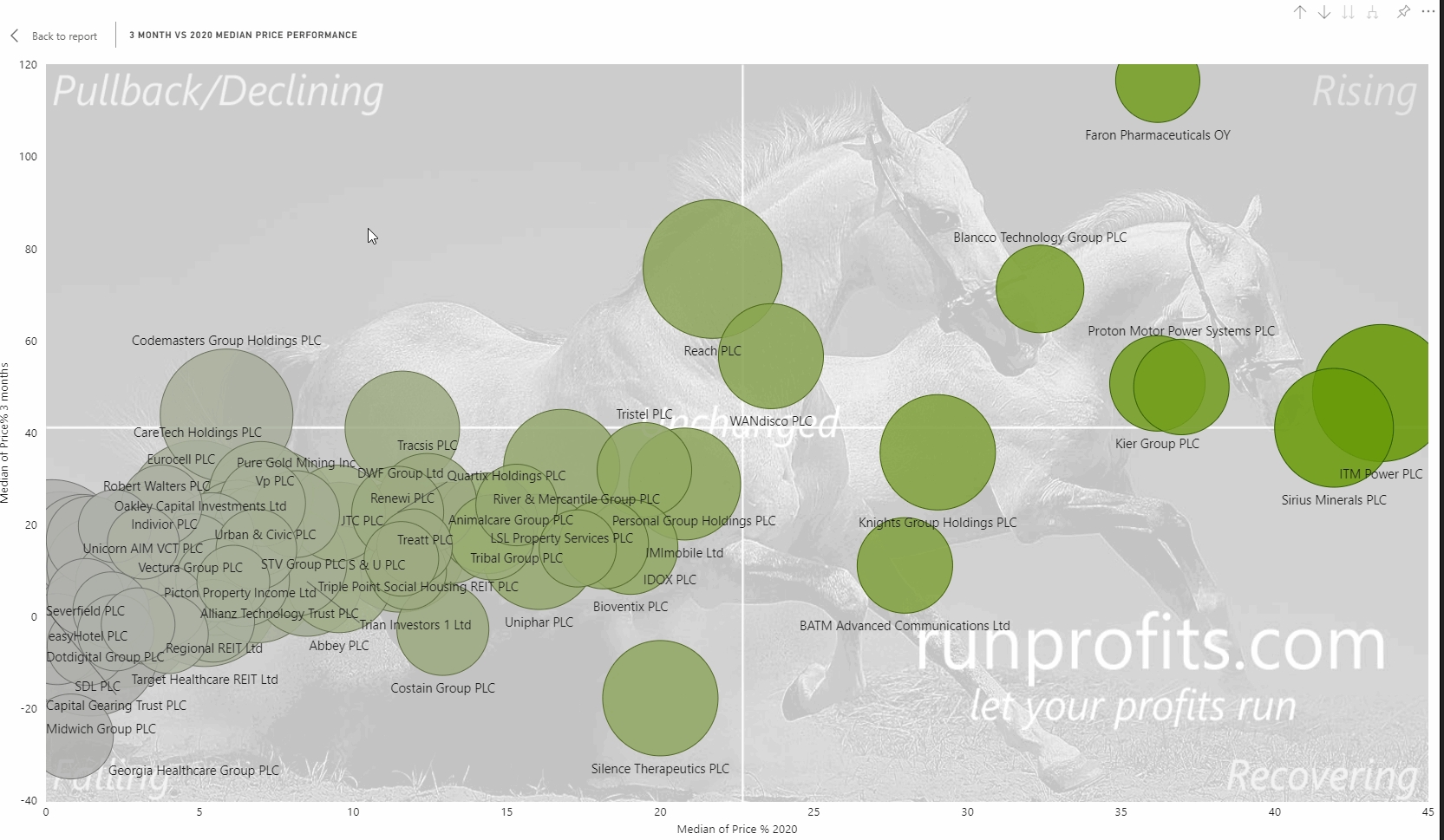This screenshot has height=840, width=1444.
Task: Select the Codemasters Group Holdings PLC bubble
Action: point(226,415)
